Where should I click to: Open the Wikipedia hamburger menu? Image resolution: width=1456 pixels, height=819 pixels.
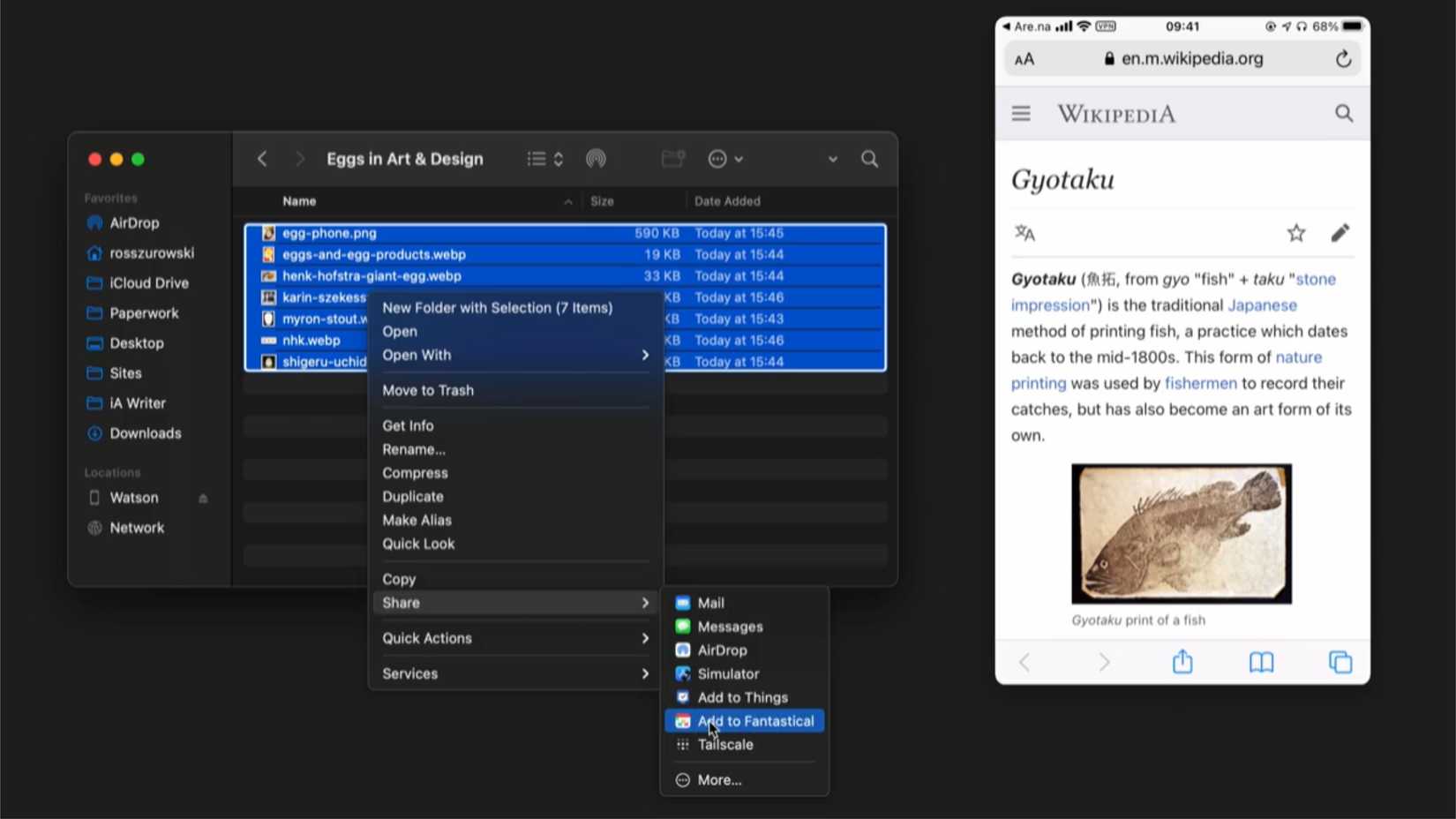1021,113
